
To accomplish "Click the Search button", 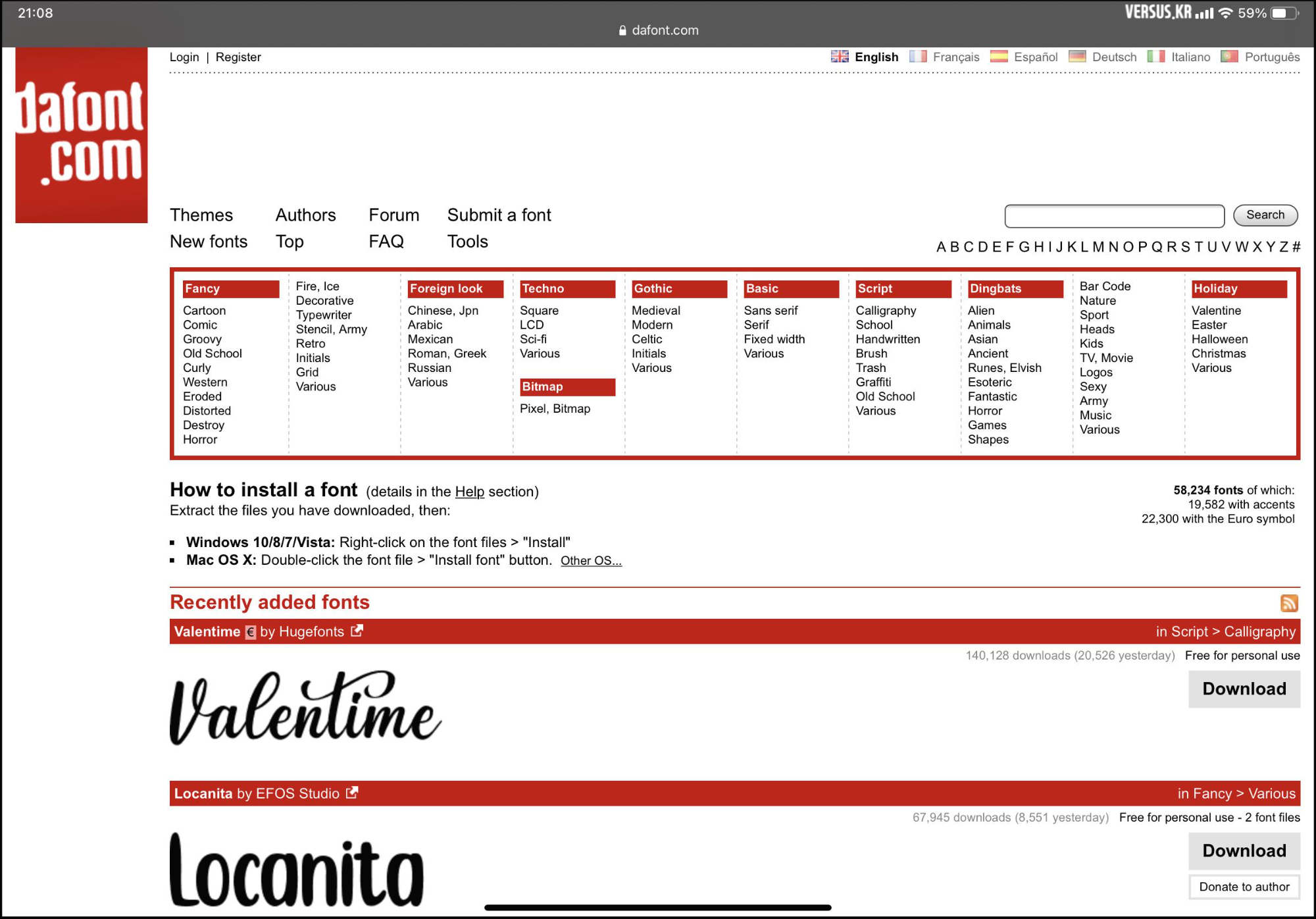I will pos(1265,215).
